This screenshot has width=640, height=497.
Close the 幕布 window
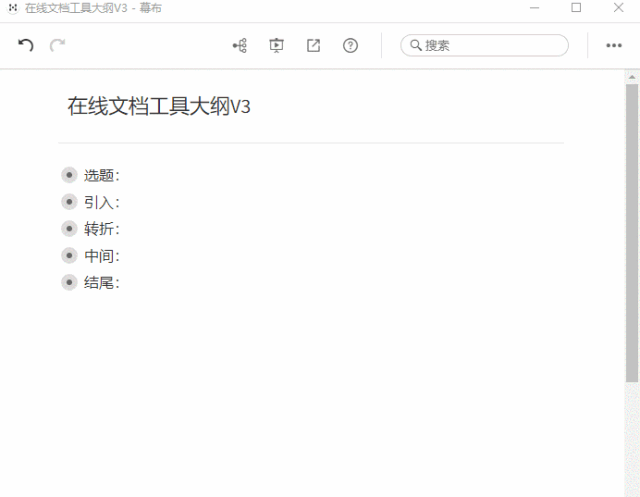tap(618, 8)
